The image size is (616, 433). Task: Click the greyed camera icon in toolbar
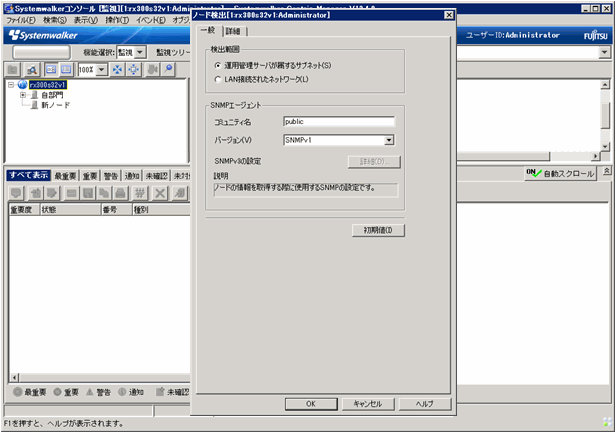coord(152,70)
